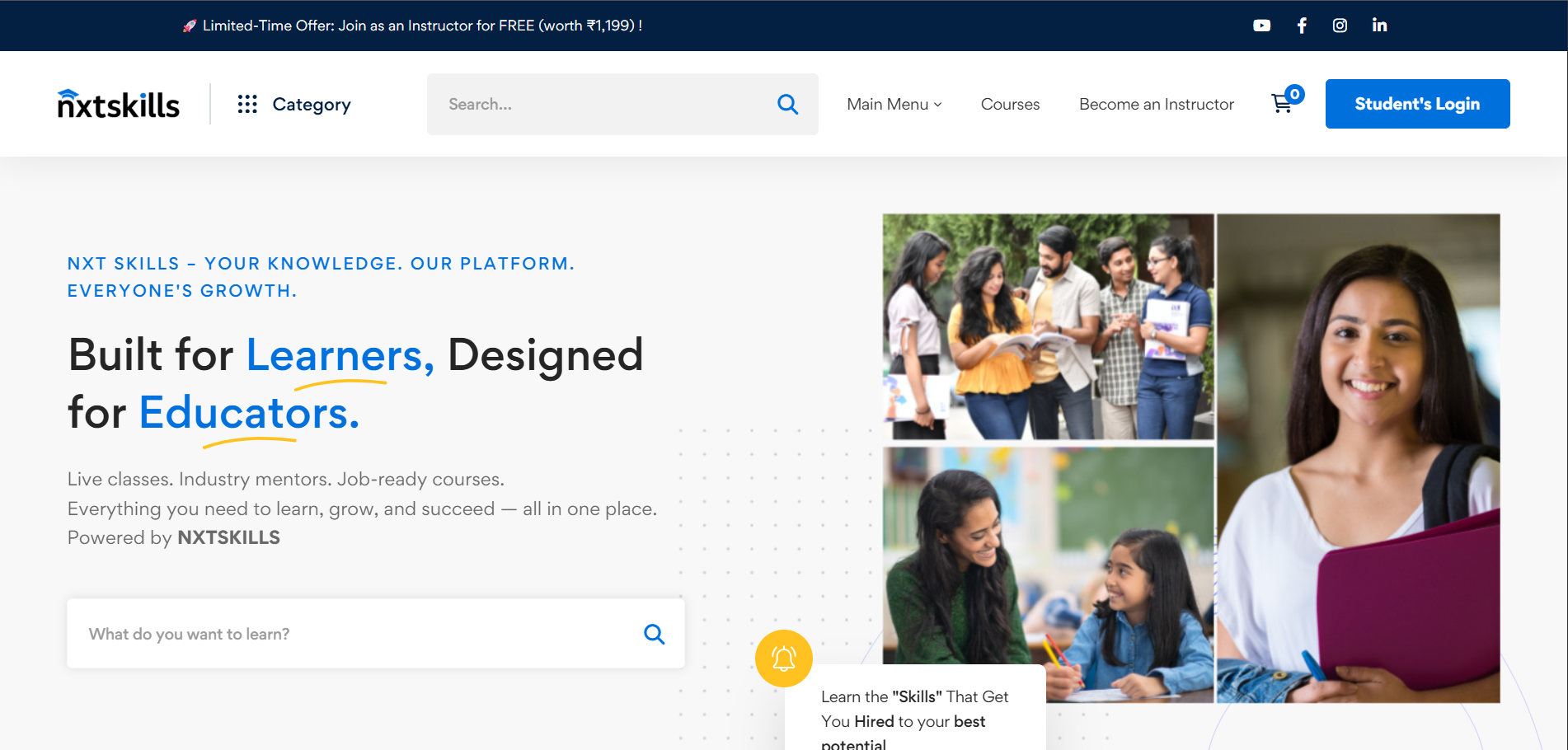Open the Category grid menu
This screenshot has width=1568, height=750.
[x=294, y=104]
